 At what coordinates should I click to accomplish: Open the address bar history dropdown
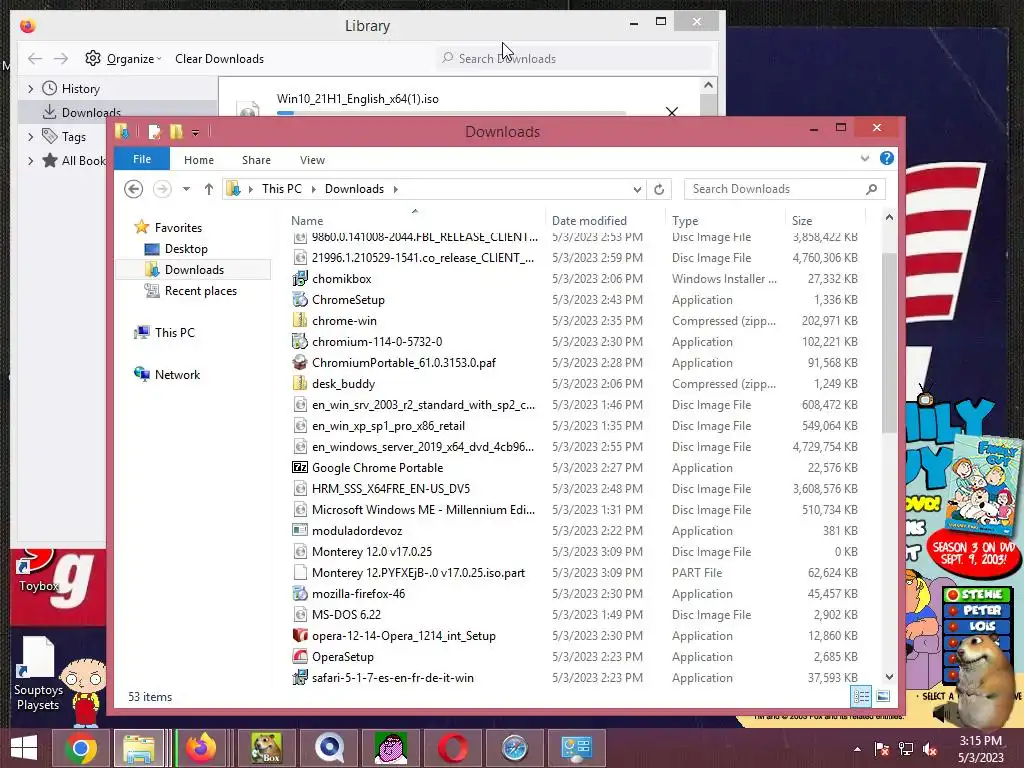click(x=637, y=189)
